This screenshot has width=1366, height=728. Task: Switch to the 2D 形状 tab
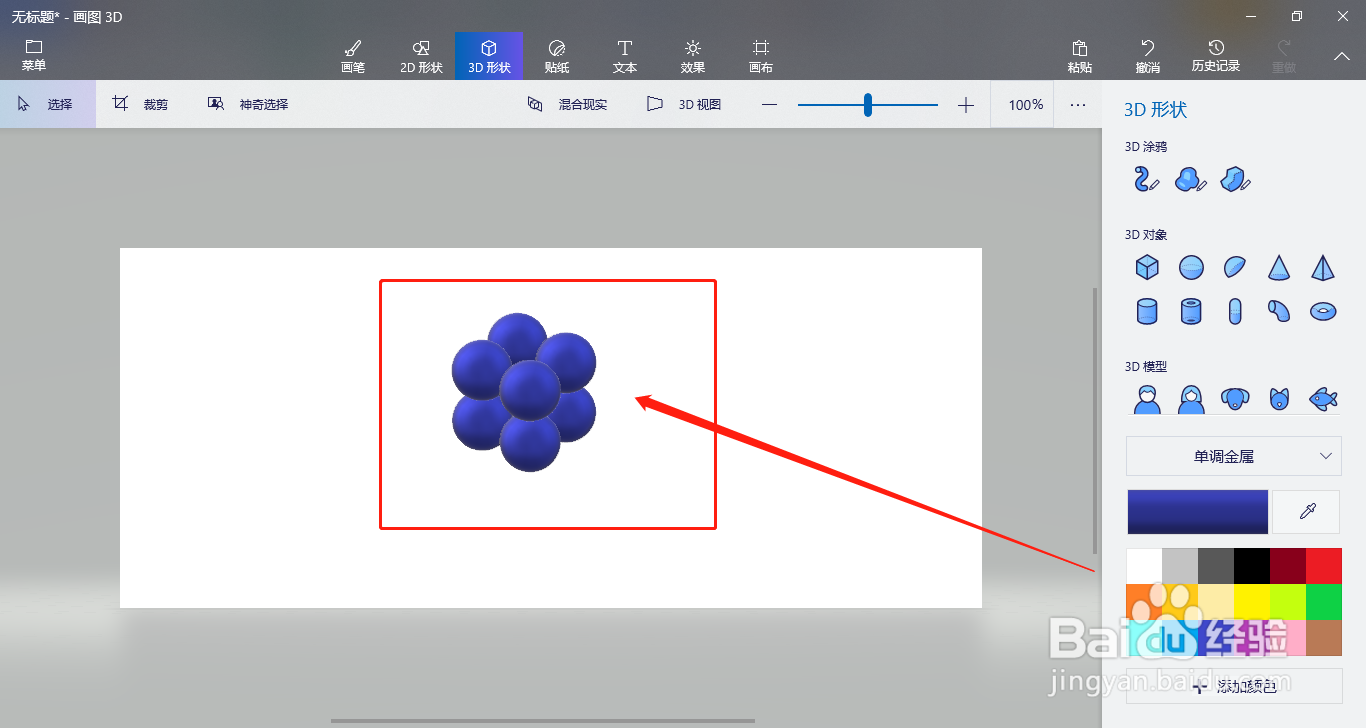click(x=421, y=56)
